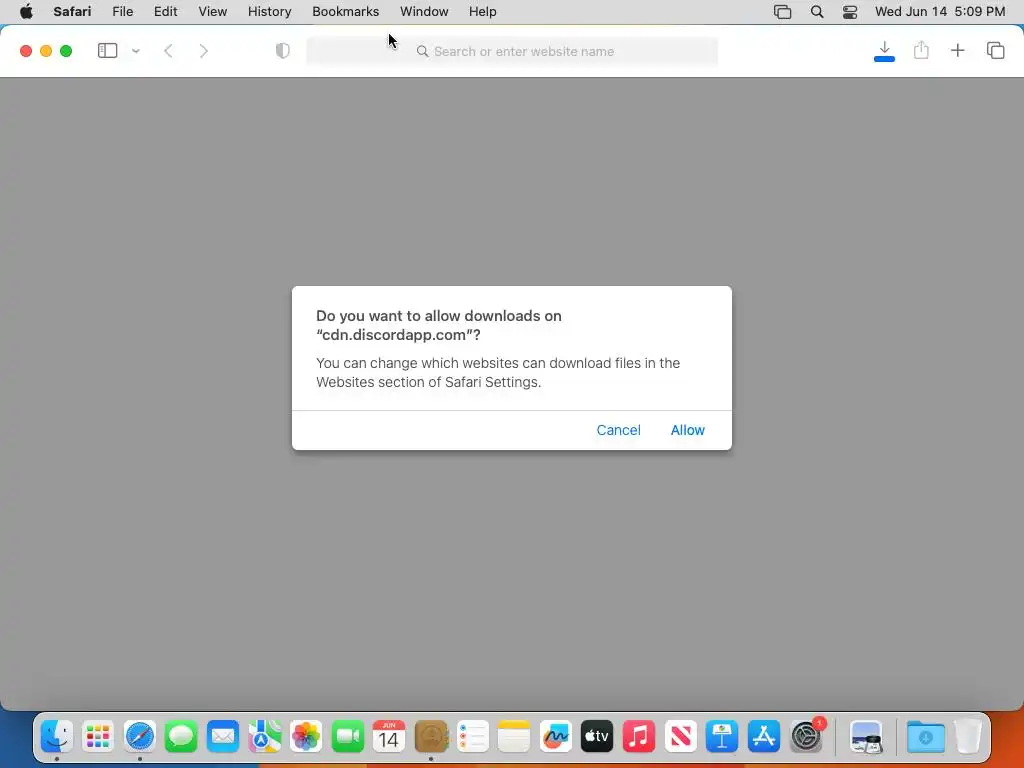This screenshot has width=1024, height=768.
Task: Show Safari downloads list
Action: [884, 51]
